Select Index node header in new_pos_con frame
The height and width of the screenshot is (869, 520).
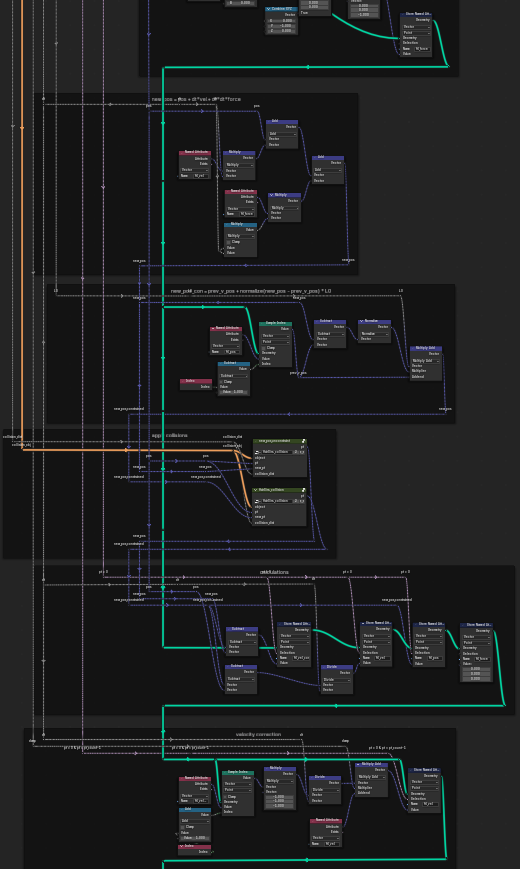click(196, 381)
